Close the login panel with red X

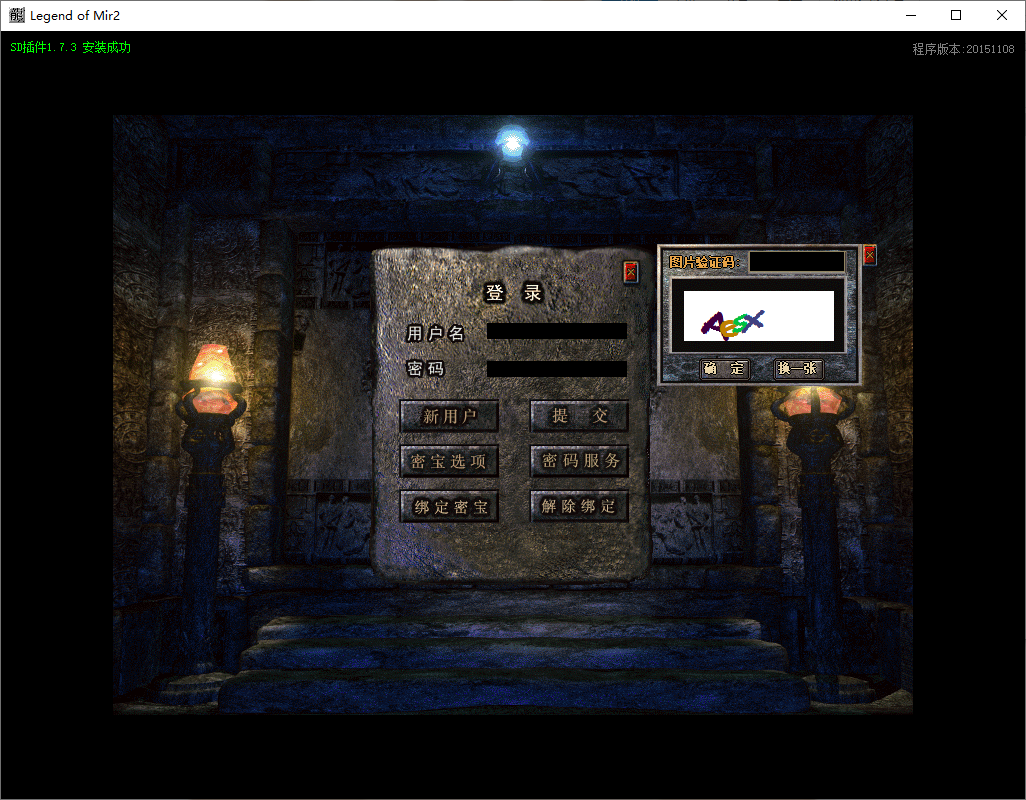tap(630, 272)
